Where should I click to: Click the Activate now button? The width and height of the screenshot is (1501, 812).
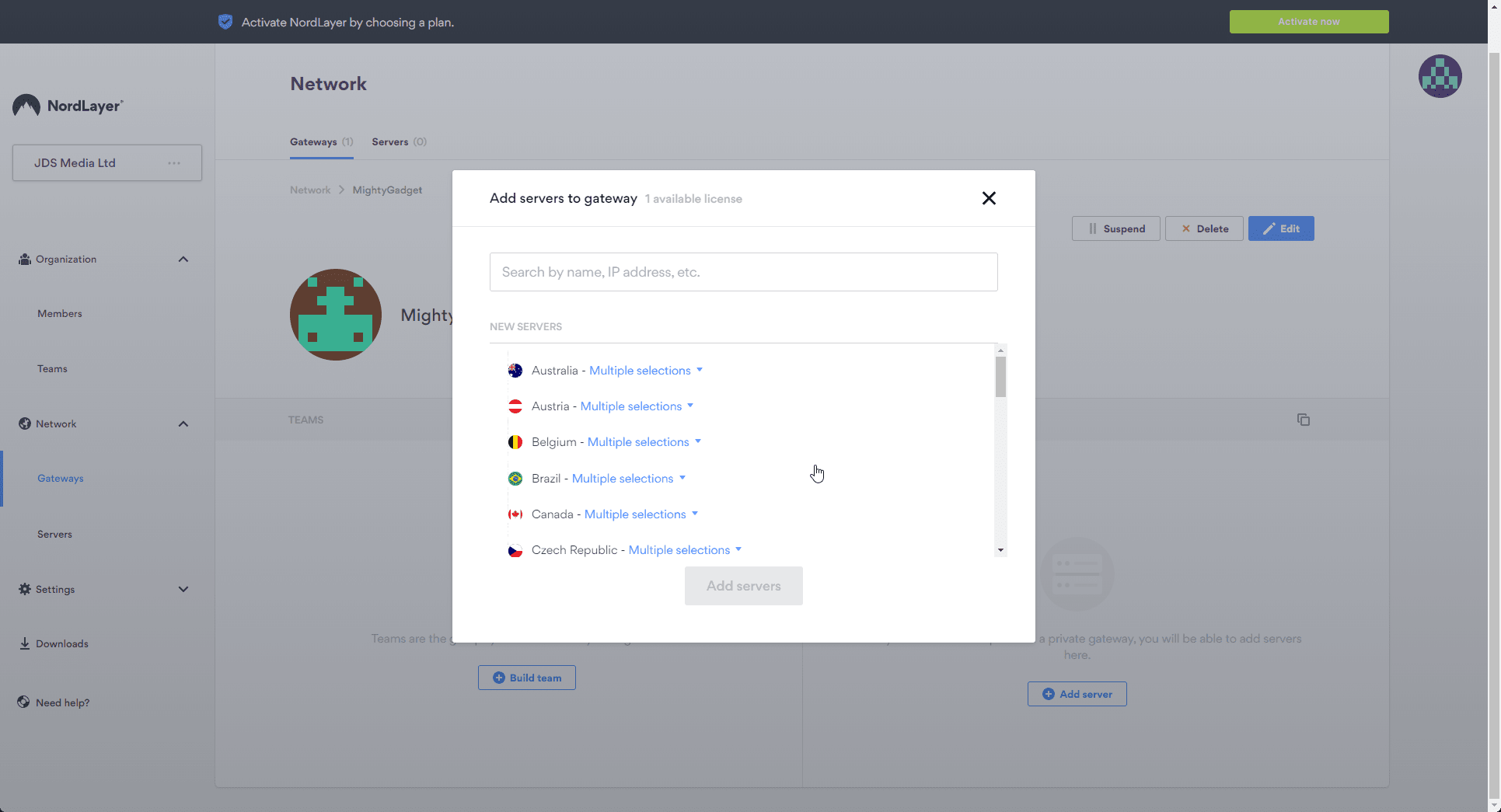[x=1308, y=22]
